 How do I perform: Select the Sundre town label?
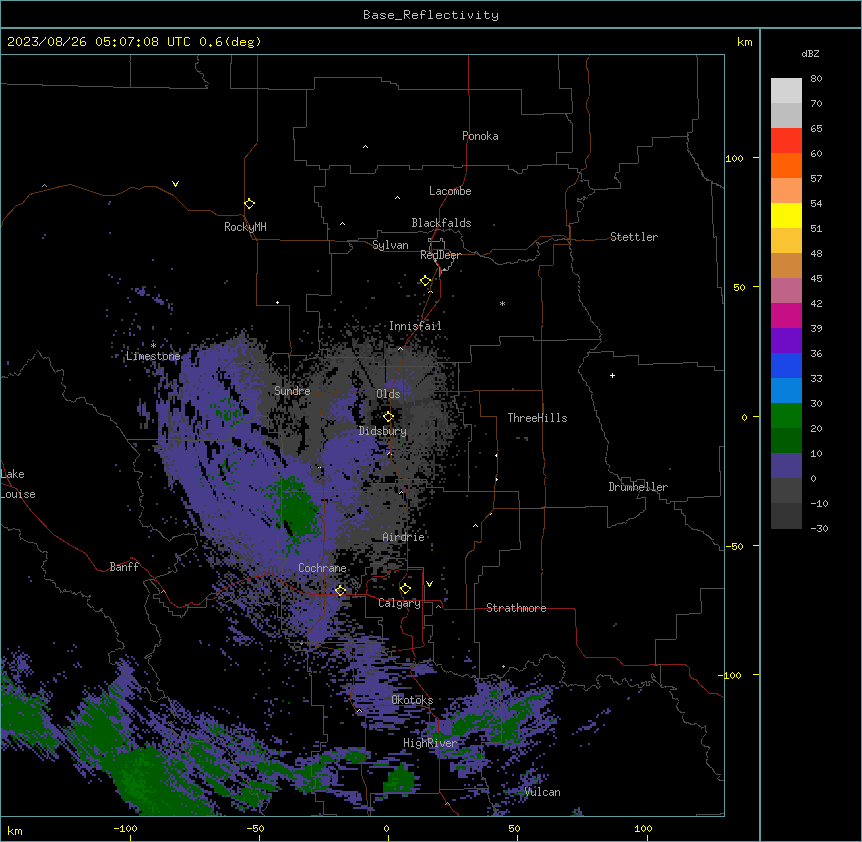(x=292, y=391)
